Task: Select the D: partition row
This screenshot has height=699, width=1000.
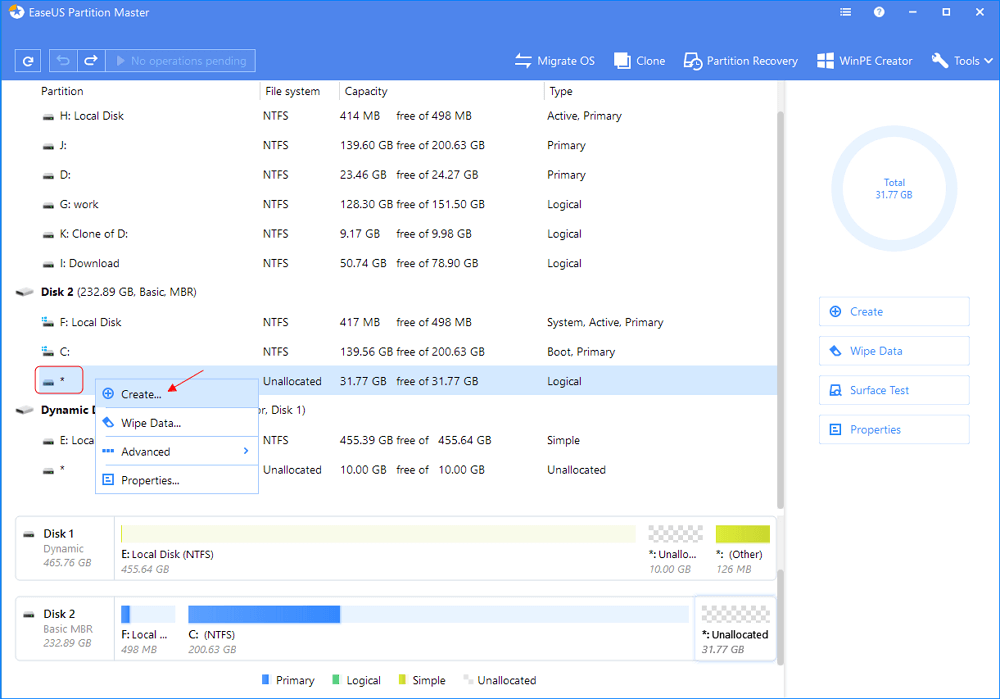Action: point(389,175)
